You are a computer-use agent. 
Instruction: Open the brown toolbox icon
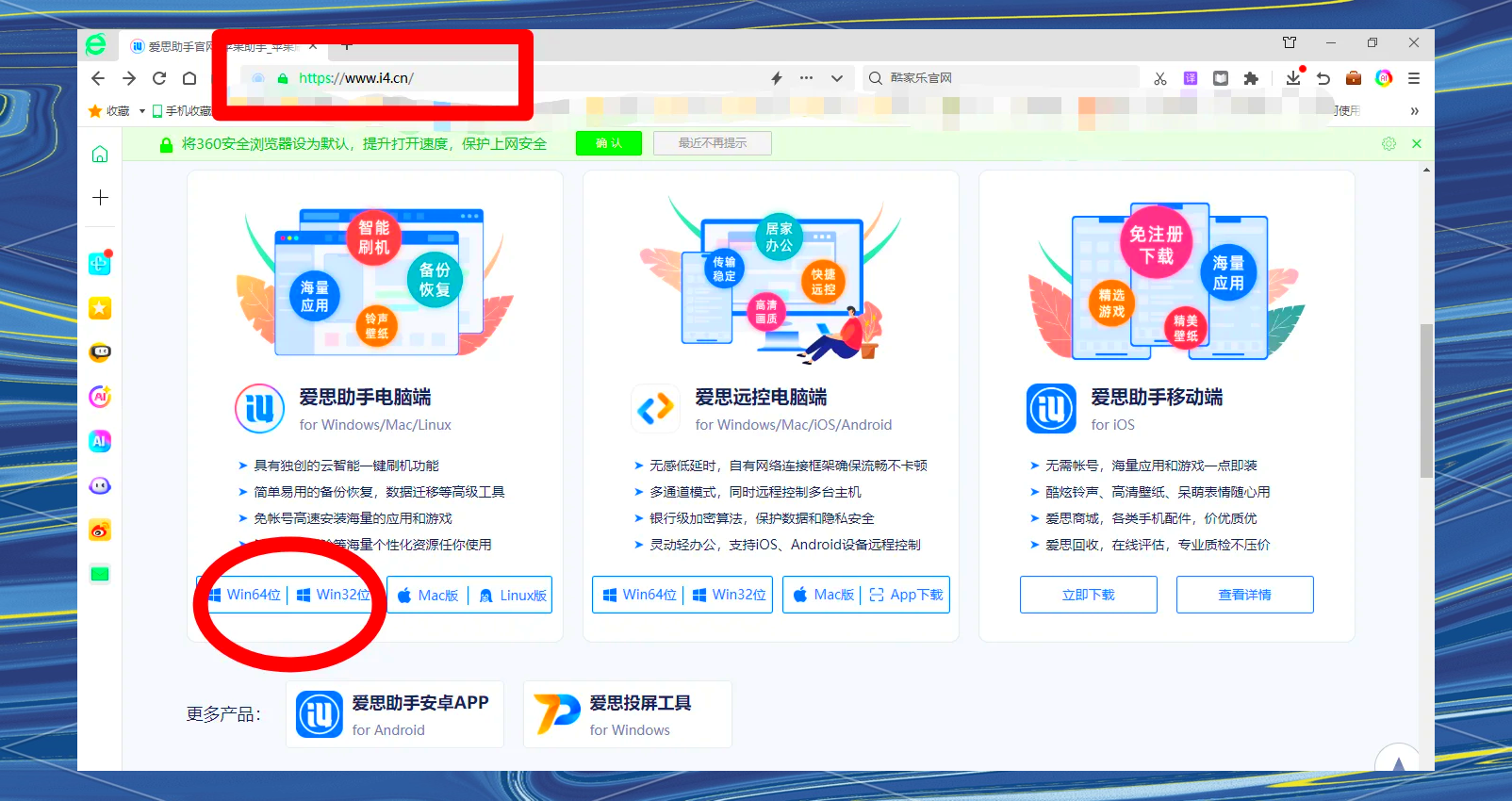1354,78
